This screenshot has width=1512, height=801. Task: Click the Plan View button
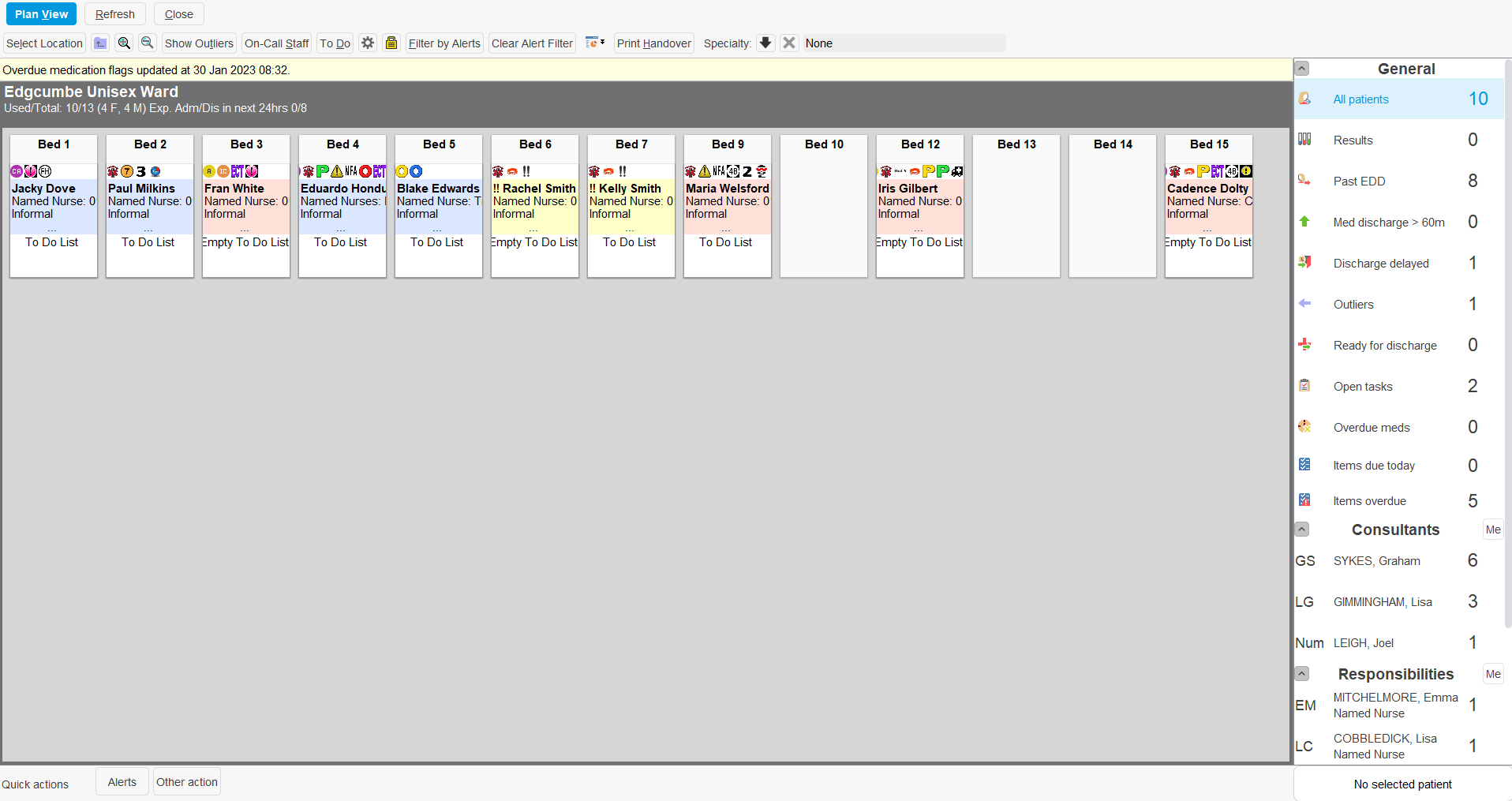pos(41,14)
